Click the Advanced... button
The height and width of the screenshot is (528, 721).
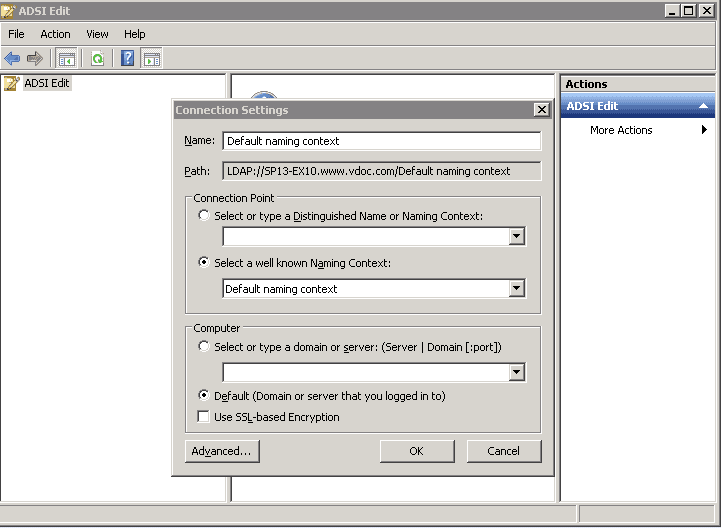tap(222, 451)
